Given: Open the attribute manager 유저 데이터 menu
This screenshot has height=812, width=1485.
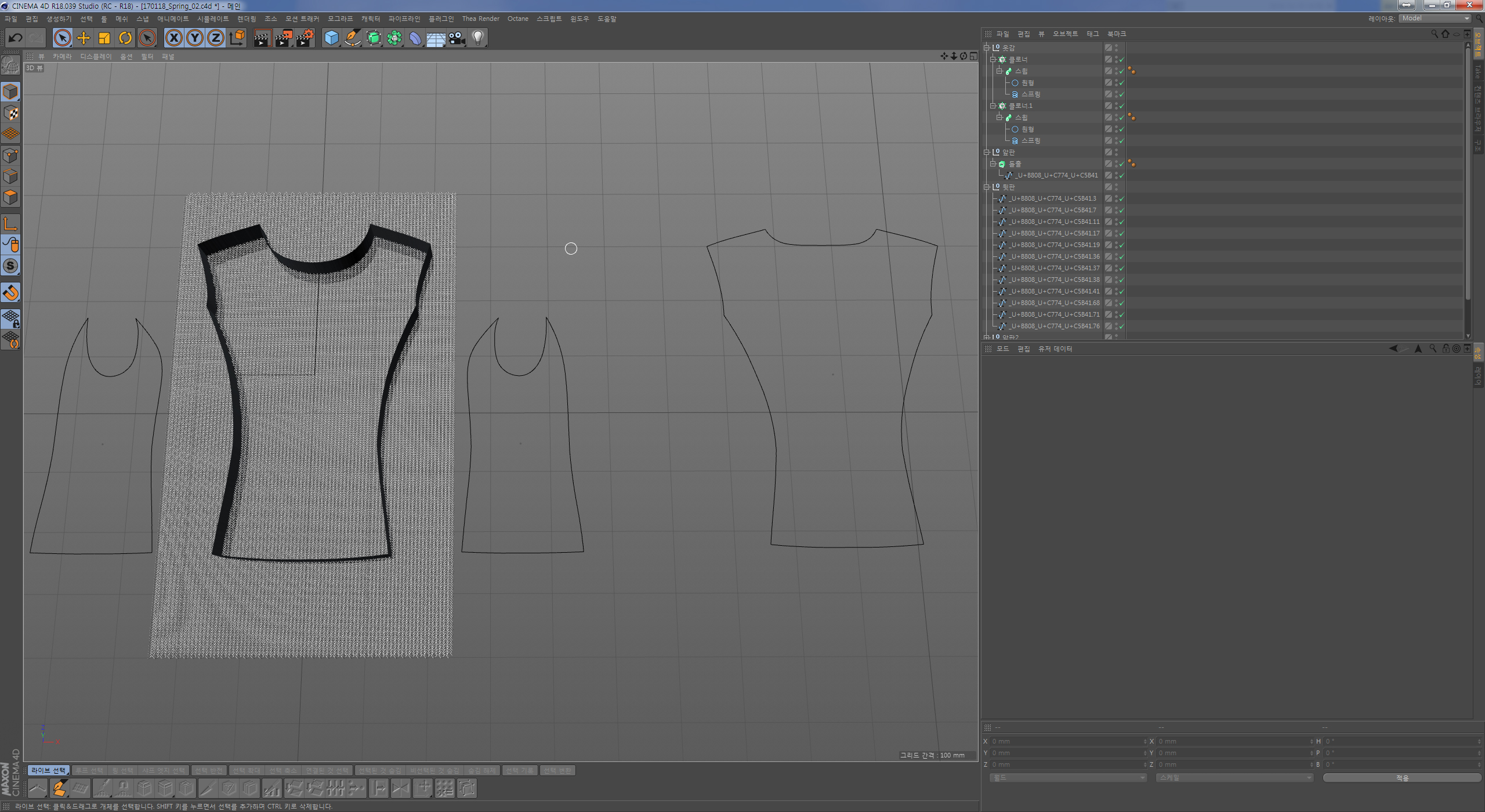Looking at the screenshot, I should click(x=1055, y=349).
